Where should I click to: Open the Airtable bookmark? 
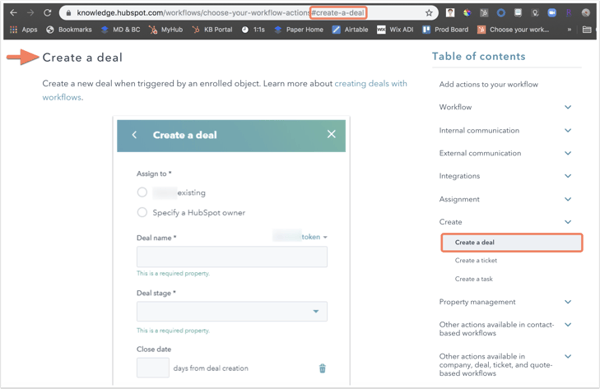point(350,29)
